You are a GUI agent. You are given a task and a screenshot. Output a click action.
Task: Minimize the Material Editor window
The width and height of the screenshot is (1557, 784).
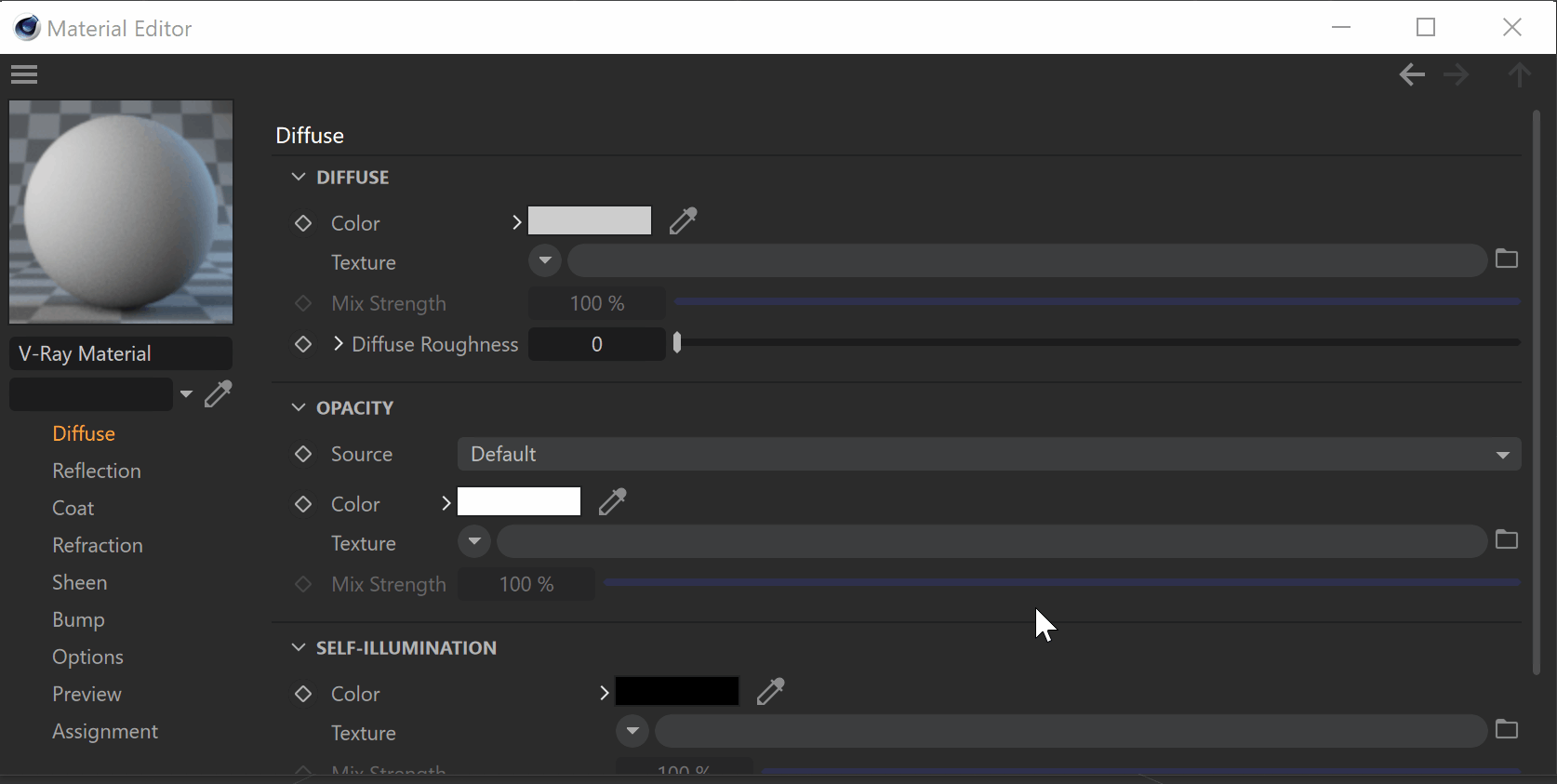[x=1341, y=27]
